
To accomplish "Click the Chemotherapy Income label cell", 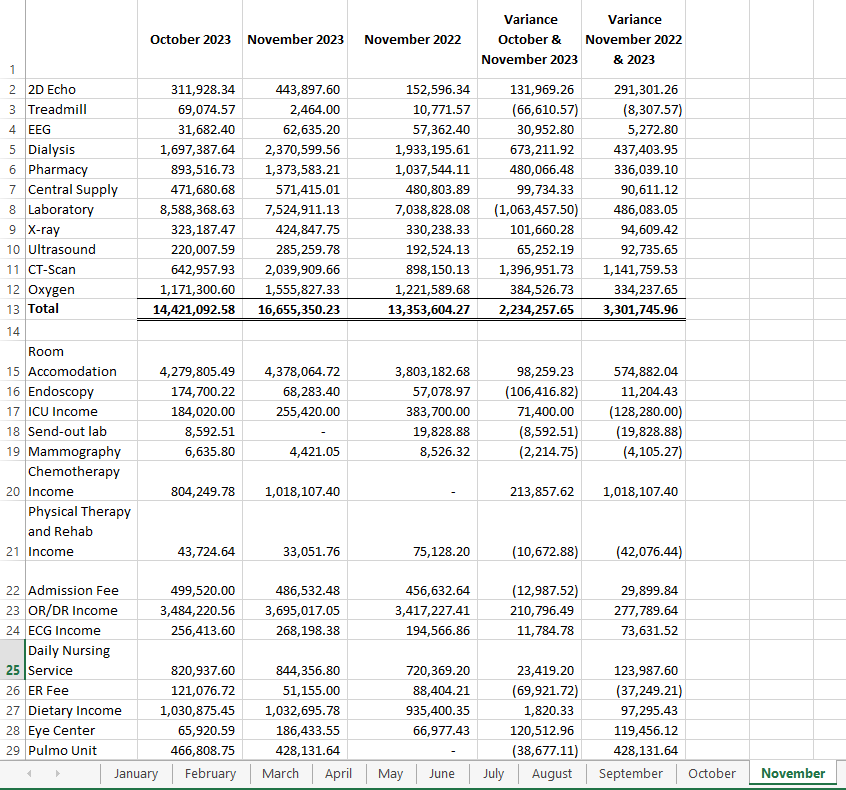I will (x=81, y=481).
